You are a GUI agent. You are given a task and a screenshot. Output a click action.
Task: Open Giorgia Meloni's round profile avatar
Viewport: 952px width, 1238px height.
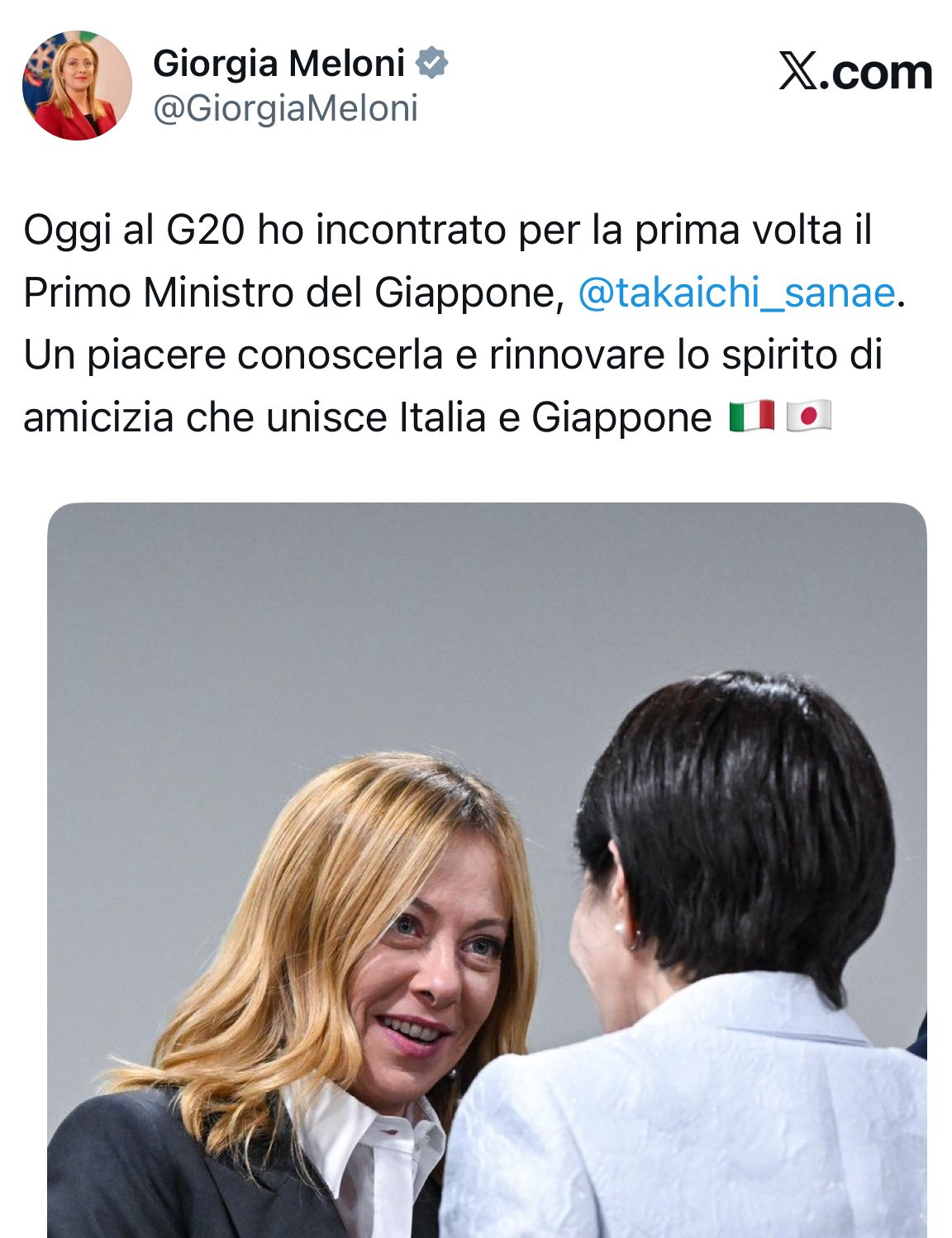[77, 85]
